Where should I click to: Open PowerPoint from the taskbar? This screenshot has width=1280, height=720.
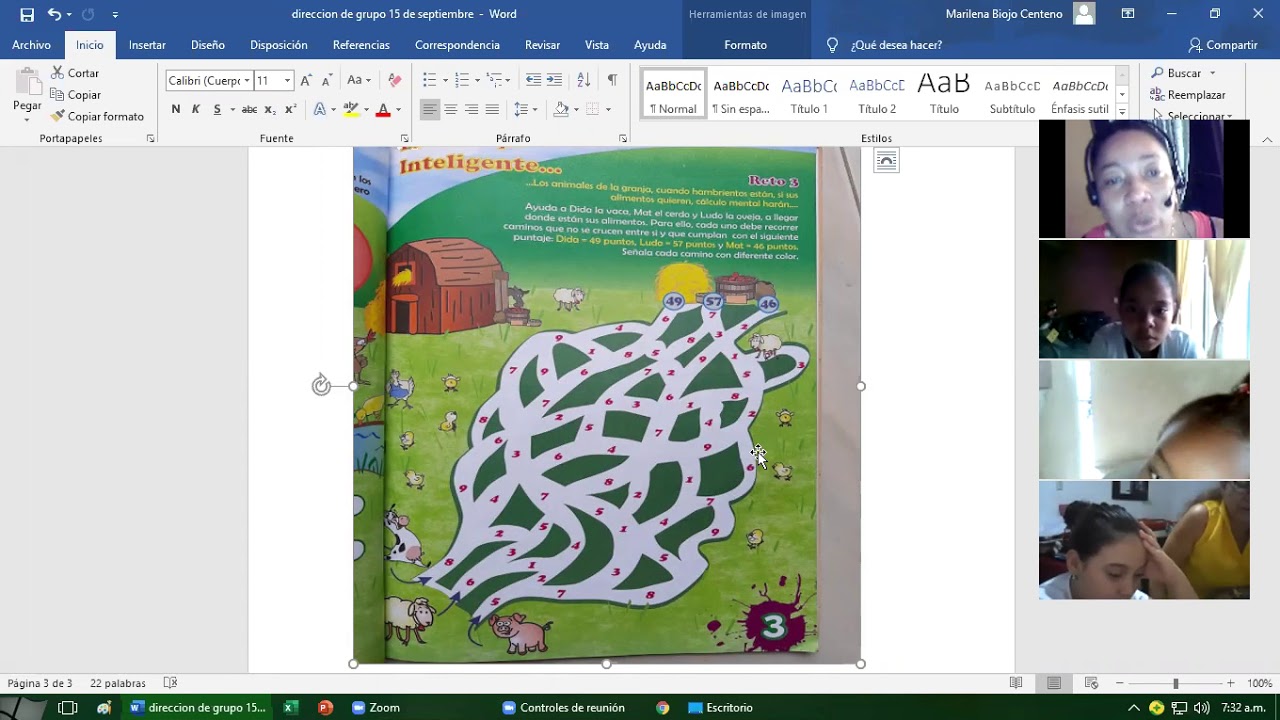[325, 707]
